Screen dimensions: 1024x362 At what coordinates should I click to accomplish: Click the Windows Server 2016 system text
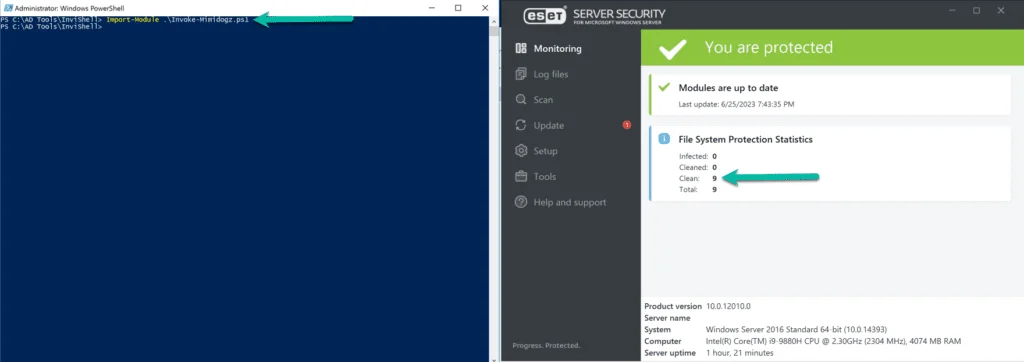pos(797,329)
